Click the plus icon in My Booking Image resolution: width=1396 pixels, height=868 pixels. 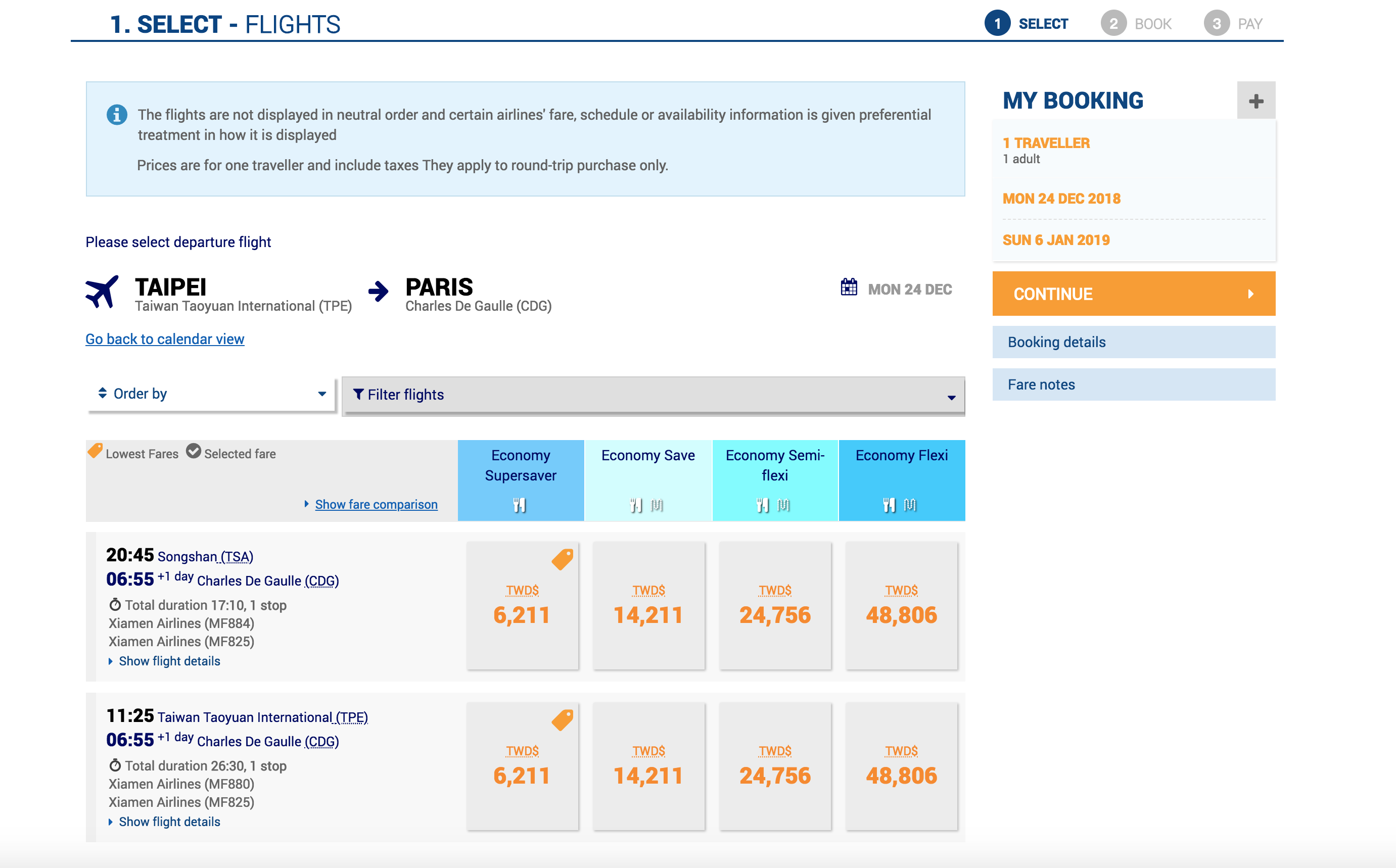(x=1255, y=101)
